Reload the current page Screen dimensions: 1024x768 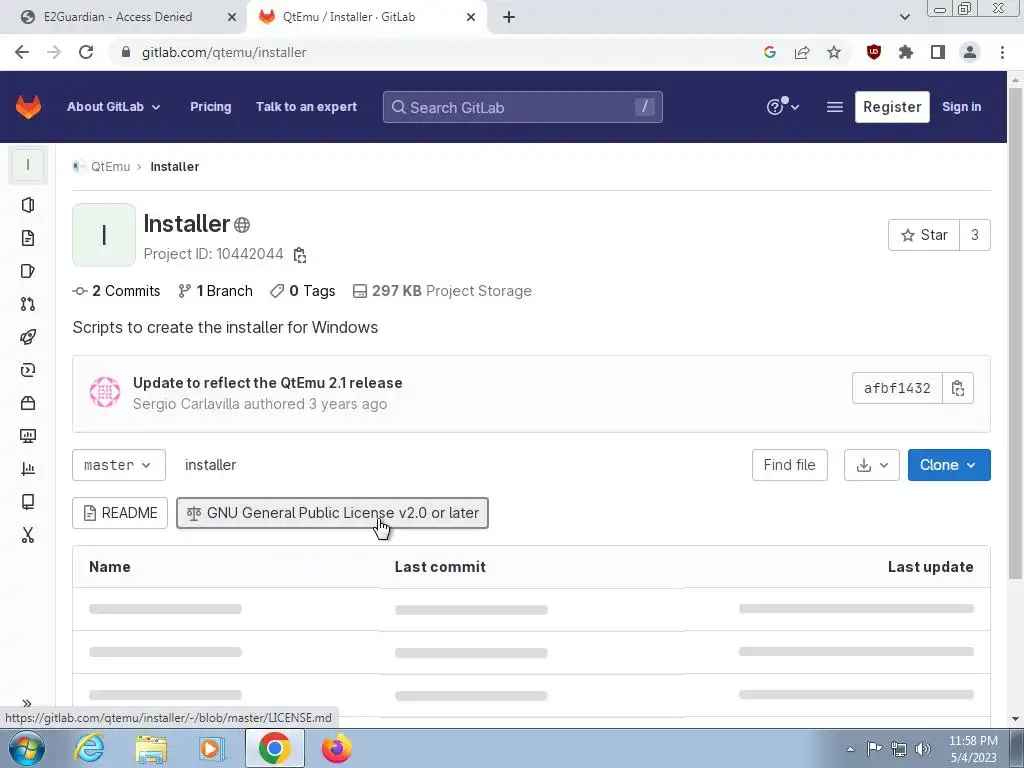[x=86, y=52]
